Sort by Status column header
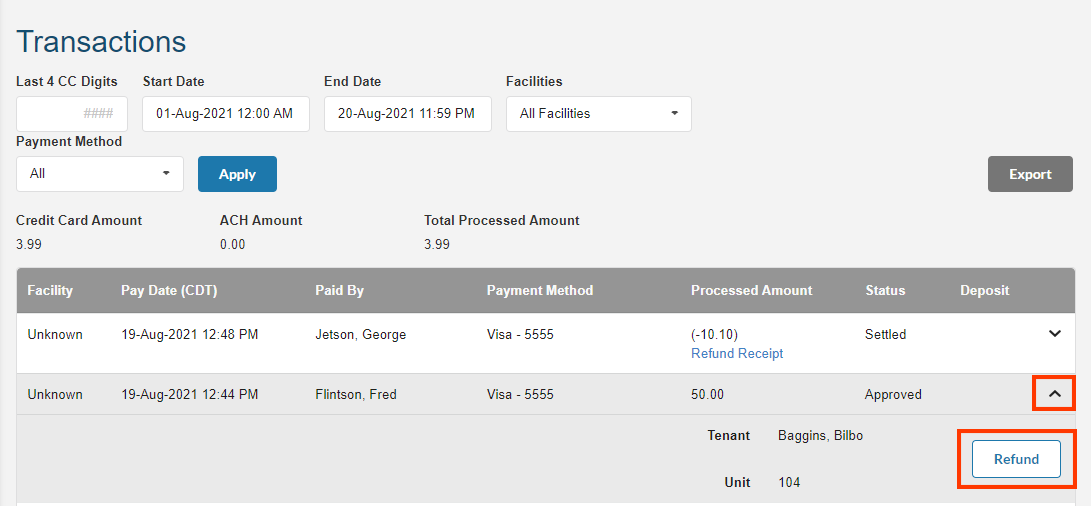Screen dimensions: 1091x506 point(885,291)
